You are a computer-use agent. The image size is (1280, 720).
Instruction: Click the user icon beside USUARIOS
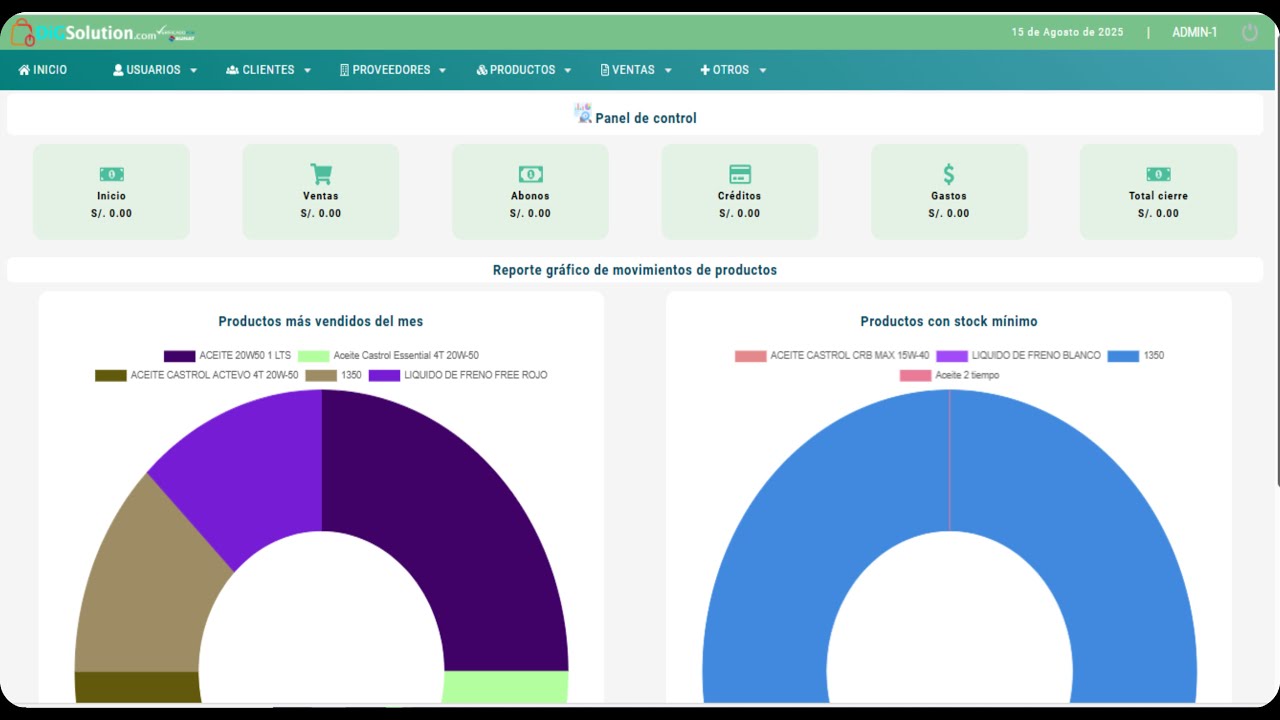point(118,70)
